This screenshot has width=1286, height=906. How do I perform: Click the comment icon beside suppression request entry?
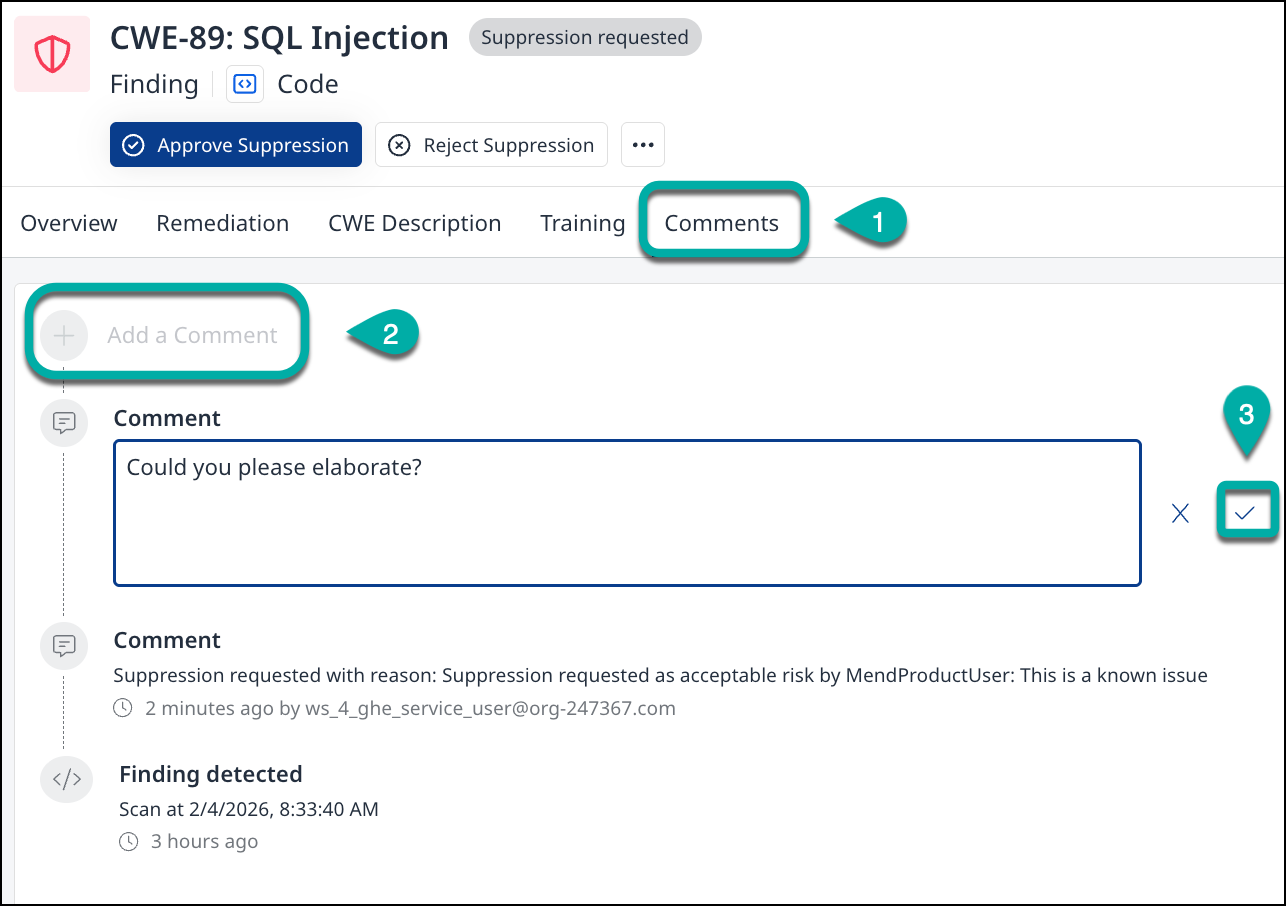click(x=64, y=645)
